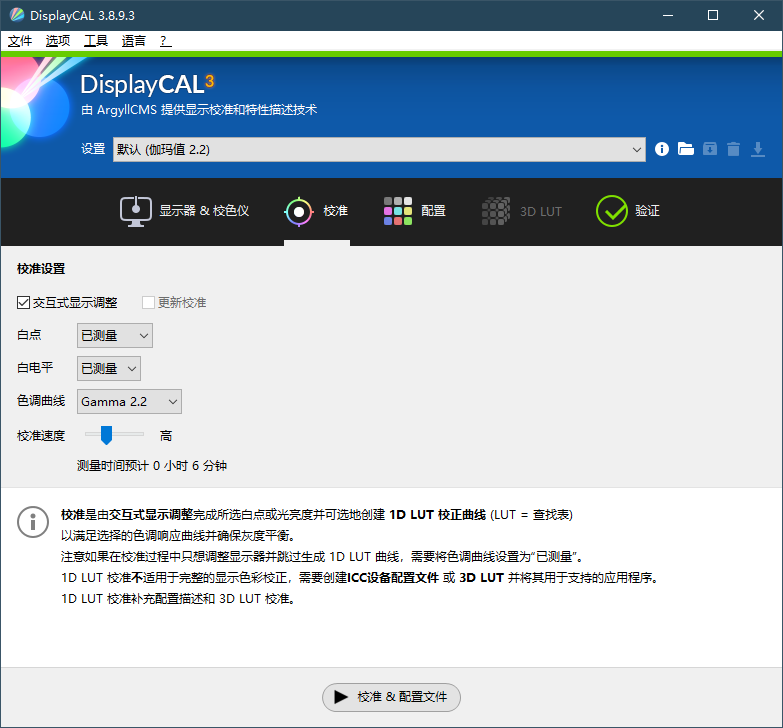
Task: Click the display monitor icon
Action: (x=135, y=211)
